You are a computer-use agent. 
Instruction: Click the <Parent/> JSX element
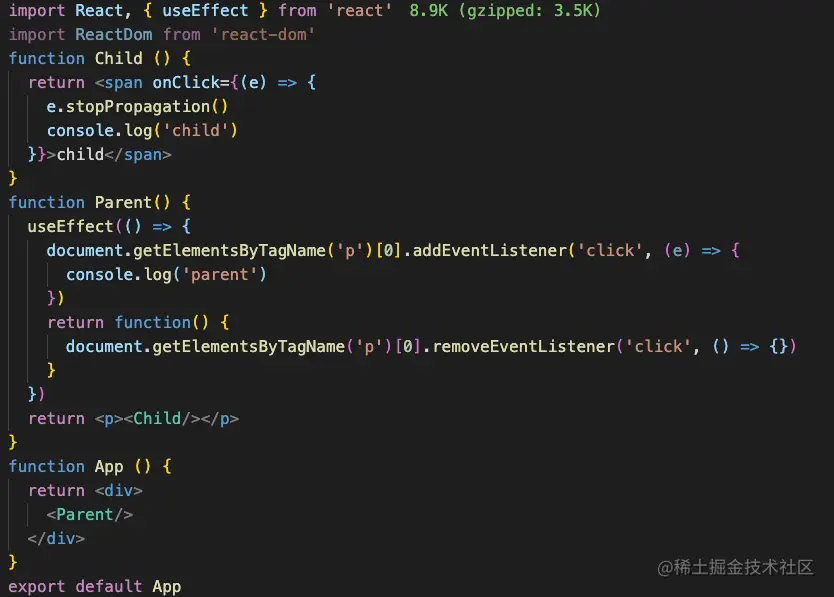coord(89,515)
